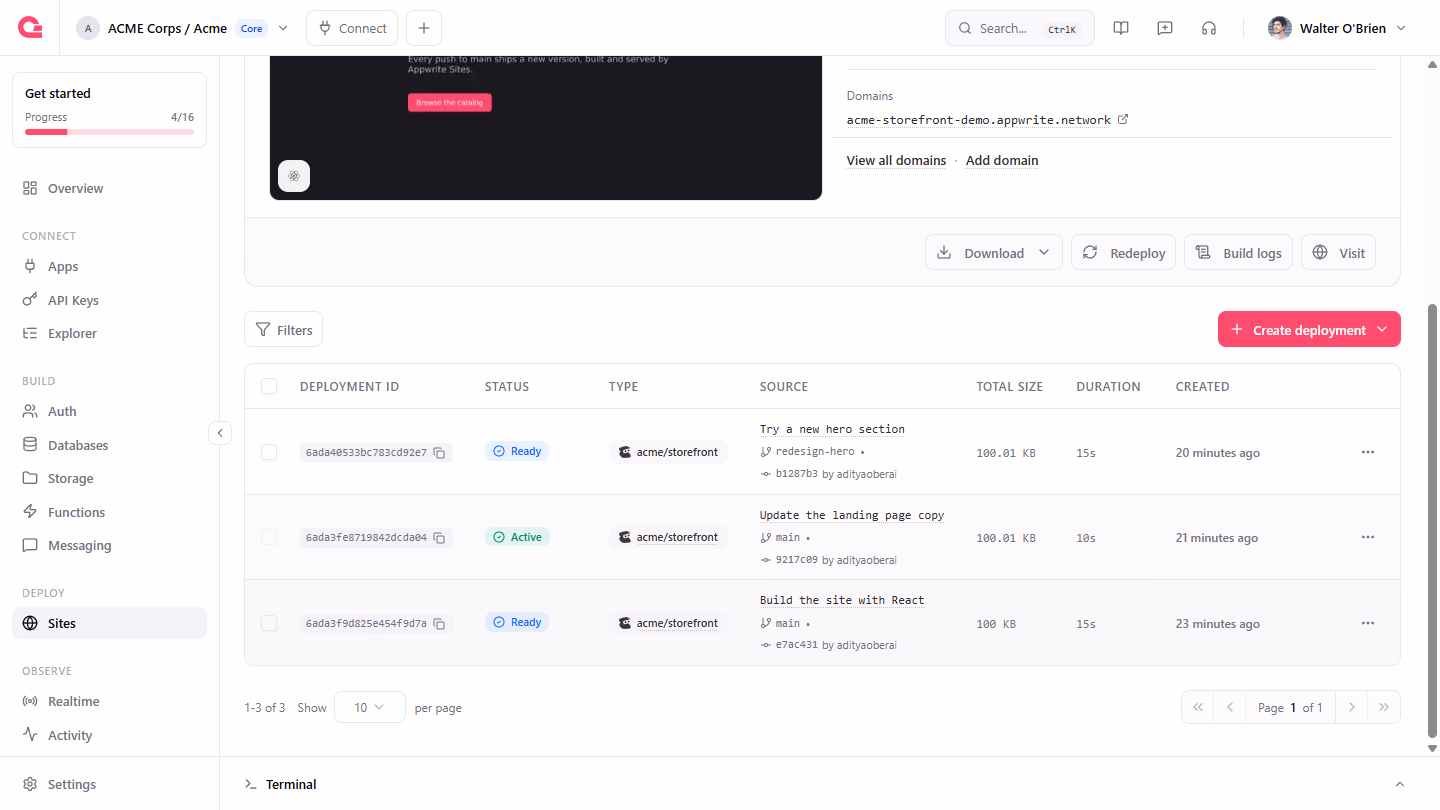
Task: Open Storage in sidebar
Action: (x=110, y=478)
